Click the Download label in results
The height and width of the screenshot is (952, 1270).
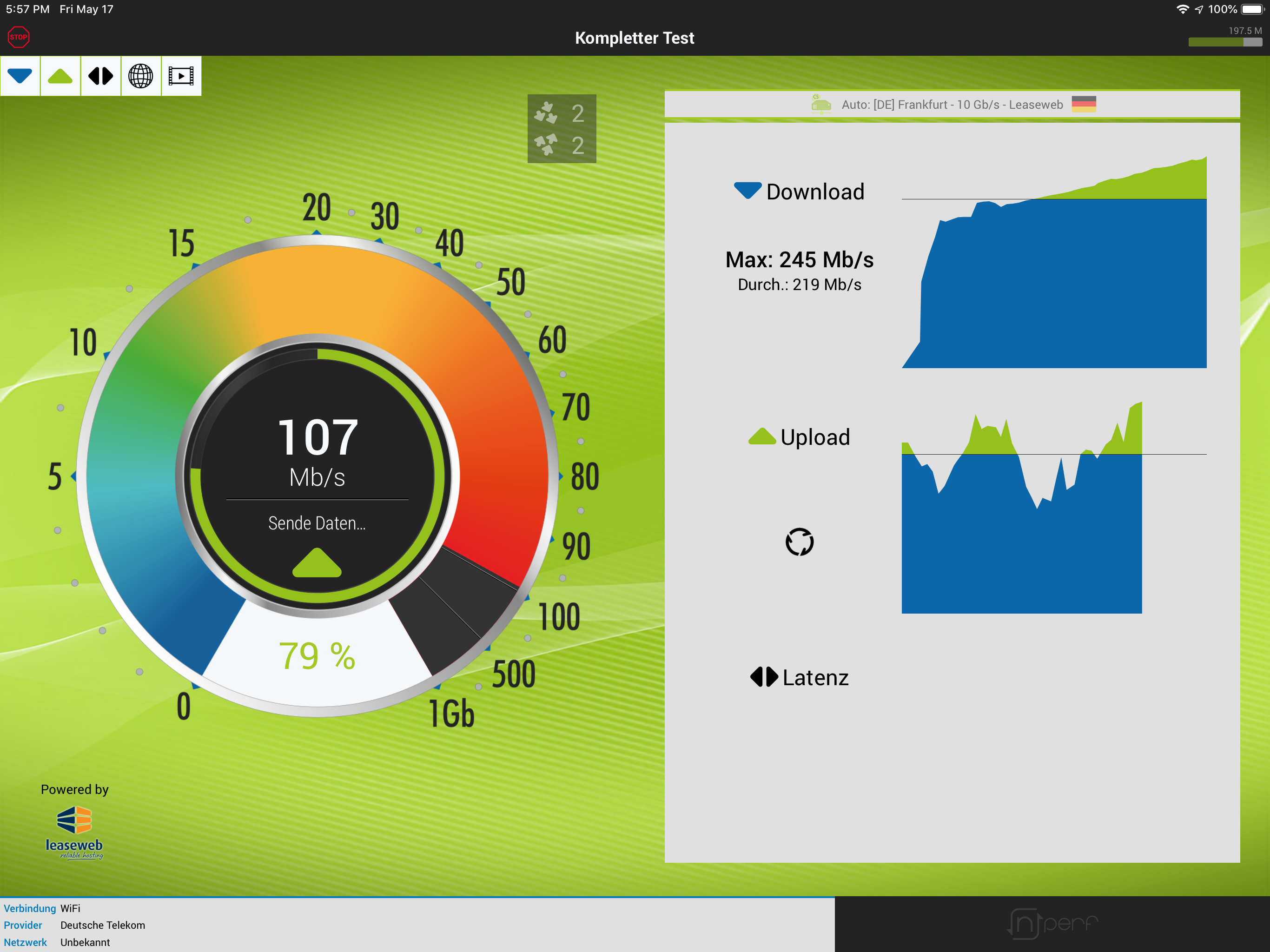click(815, 192)
